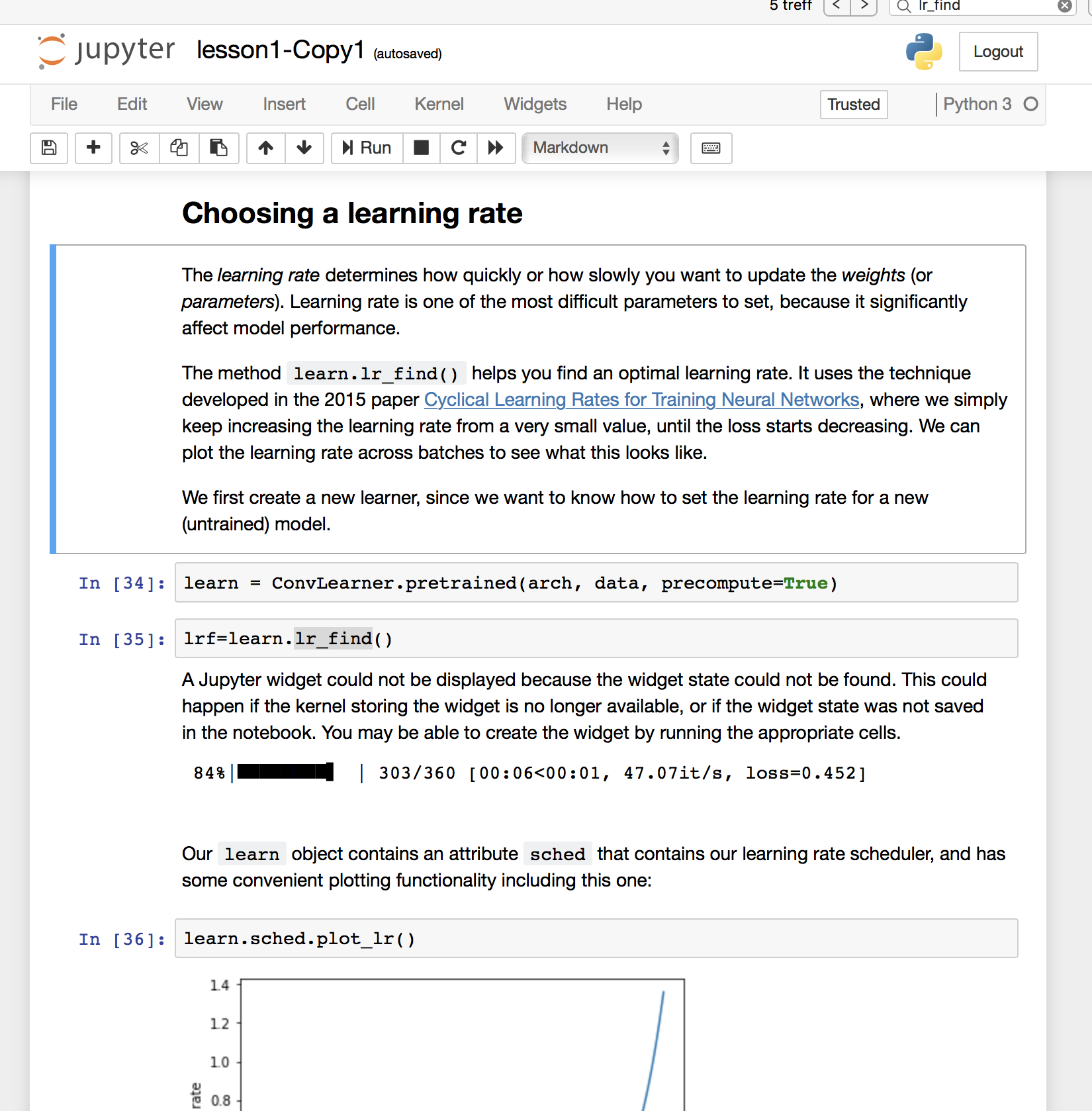Open the Cell menu
The width and height of the screenshot is (1092, 1111).
pyautogui.click(x=360, y=104)
